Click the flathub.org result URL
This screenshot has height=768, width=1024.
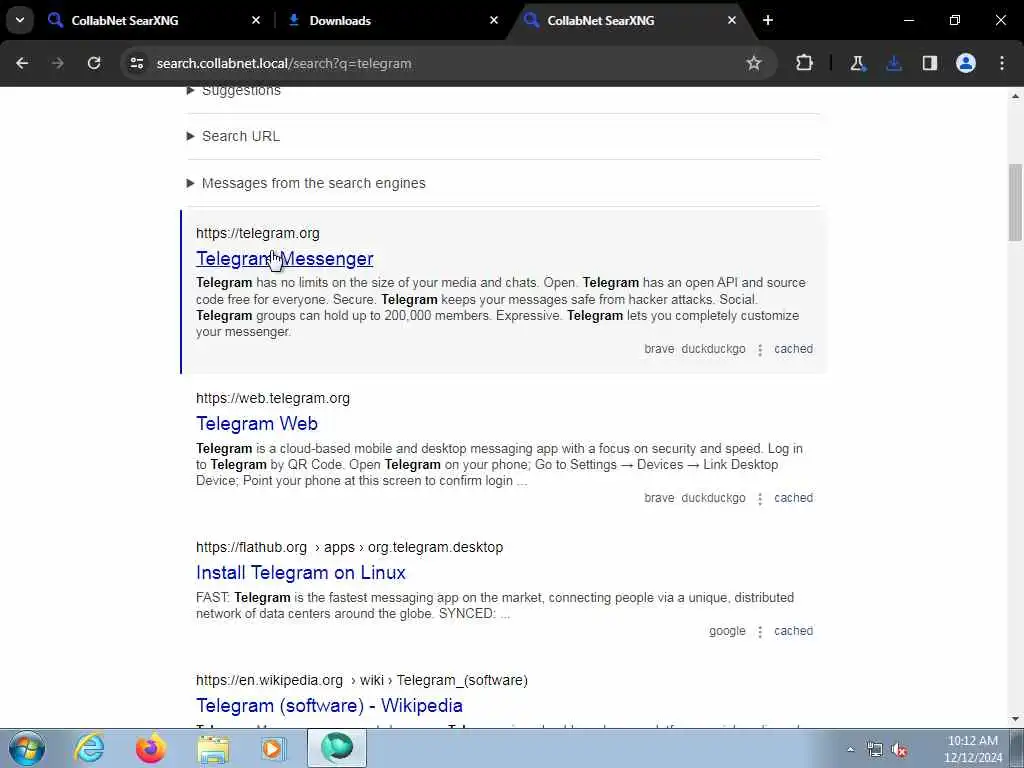349,547
